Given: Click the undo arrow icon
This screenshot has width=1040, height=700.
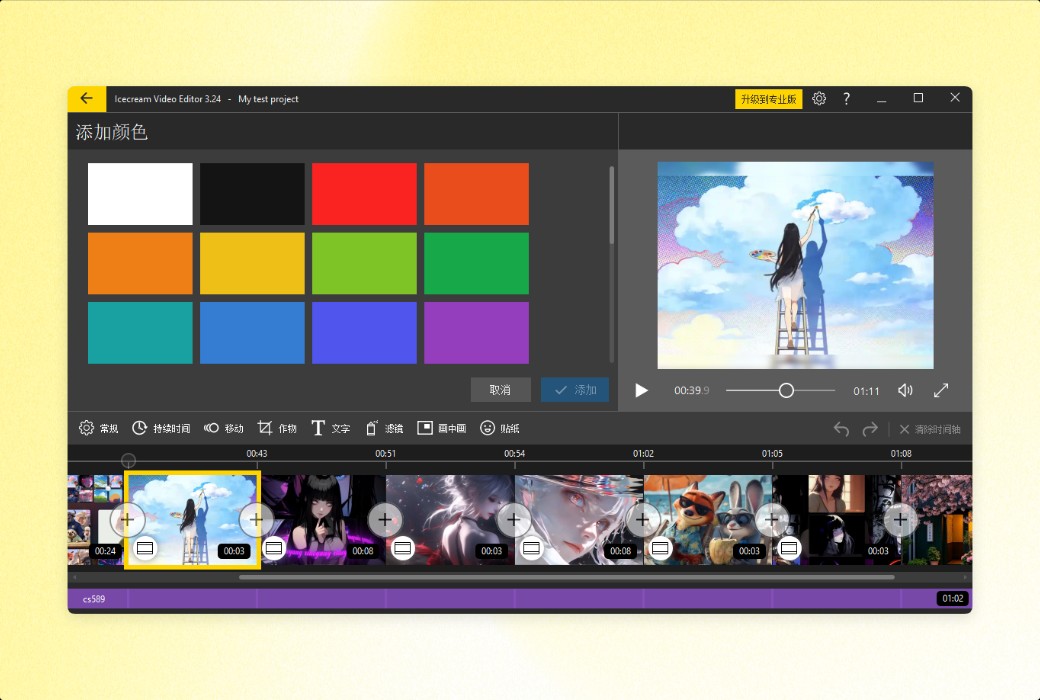Looking at the screenshot, I should point(841,428).
